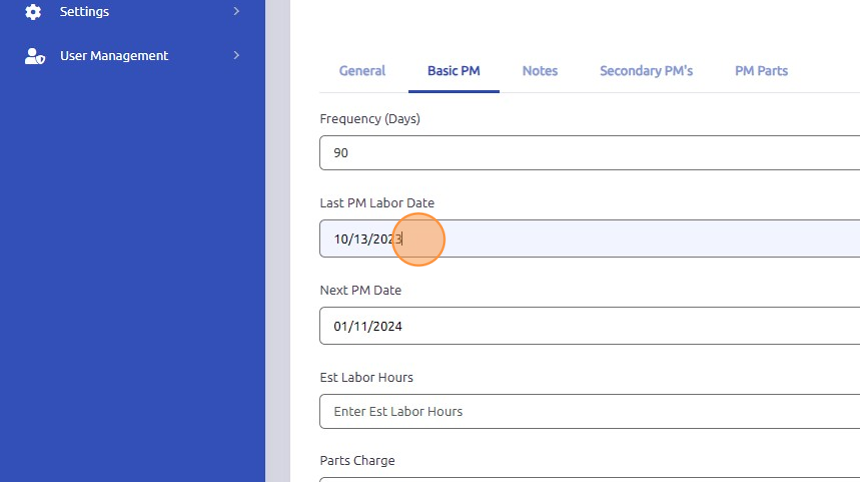This screenshot has width=860, height=482.
Task: Select the Next PM Date field
Action: (x=590, y=326)
